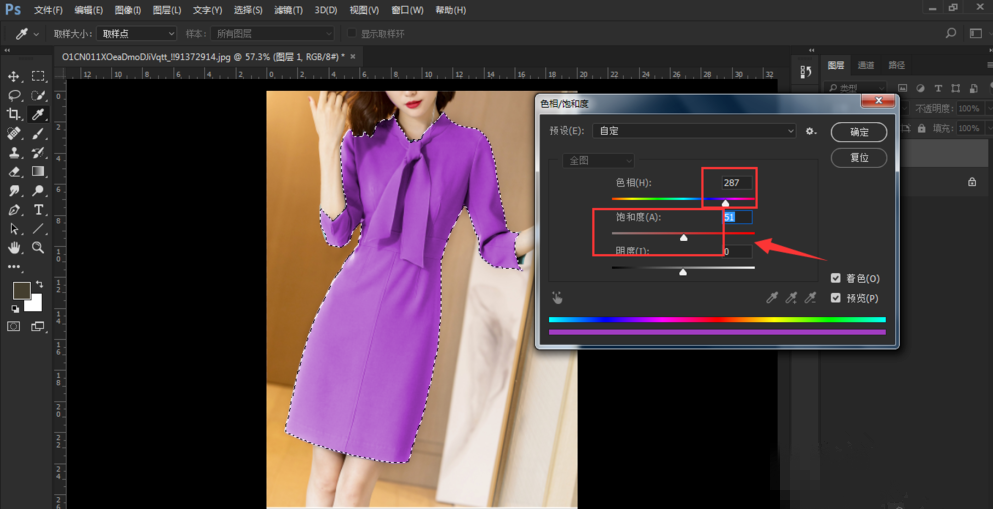This screenshot has width=993, height=509.
Task: Switch to the 通道 channels tab
Action: tap(867, 65)
